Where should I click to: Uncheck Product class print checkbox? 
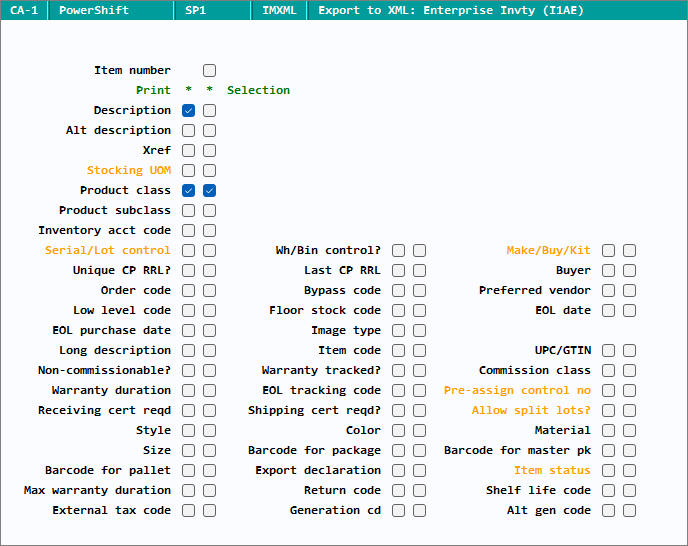coord(188,190)
